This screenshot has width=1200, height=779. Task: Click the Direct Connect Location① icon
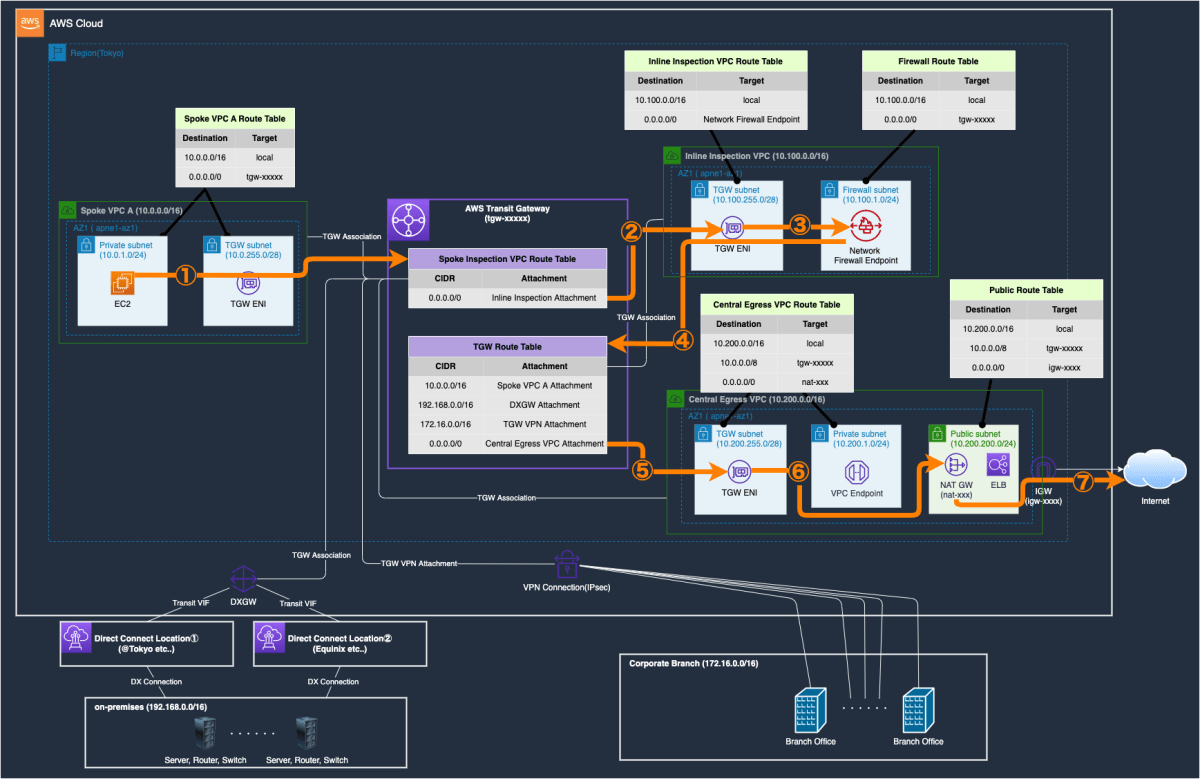click(76, 639)
